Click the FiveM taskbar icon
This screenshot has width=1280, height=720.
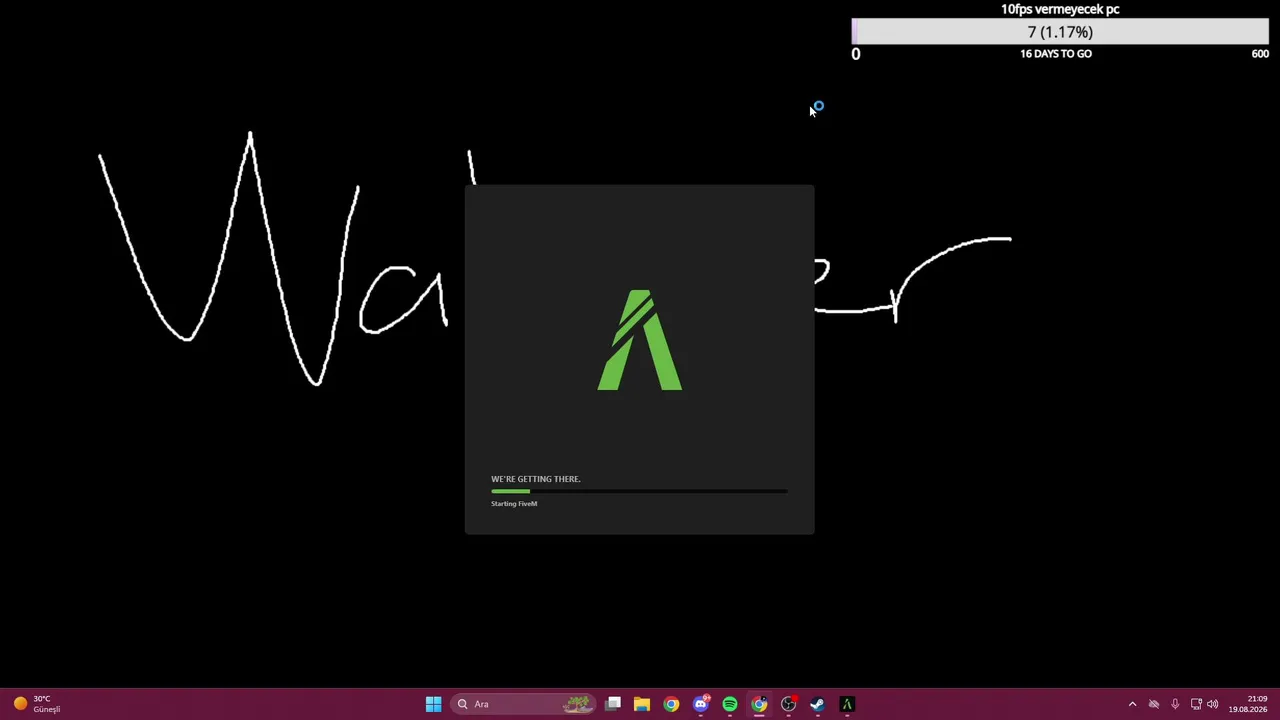(x=847, y=704)
